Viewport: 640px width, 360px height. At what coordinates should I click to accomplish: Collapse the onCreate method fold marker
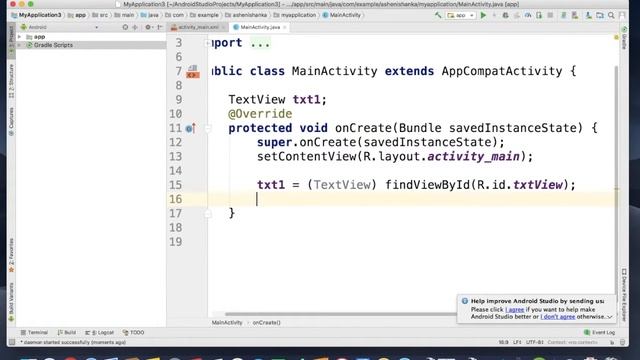tap(208, 128)
